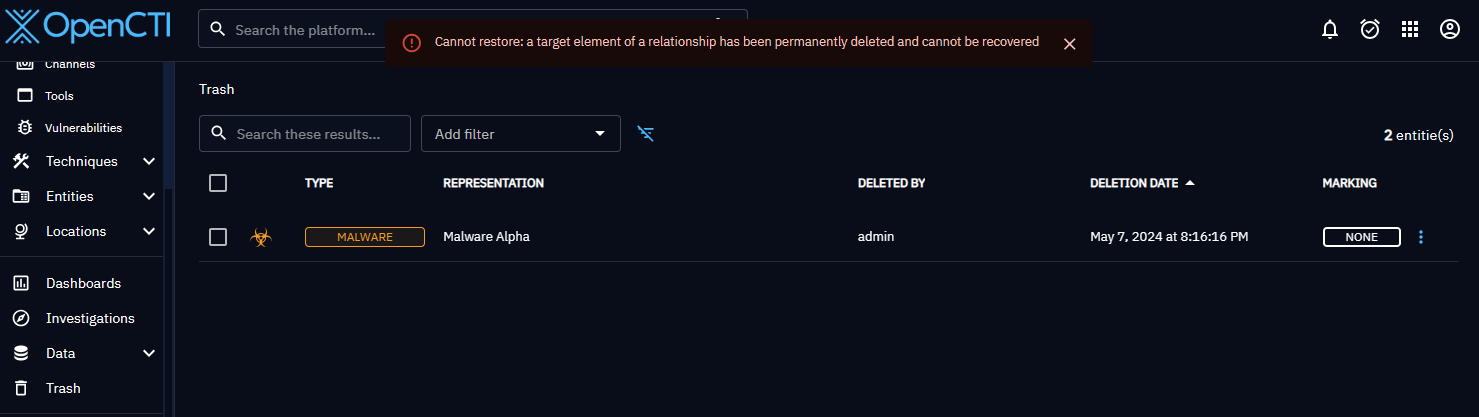Go to Dashboards in sidebar
This screenshot has width=1479, height=417.
pos(83,283)
